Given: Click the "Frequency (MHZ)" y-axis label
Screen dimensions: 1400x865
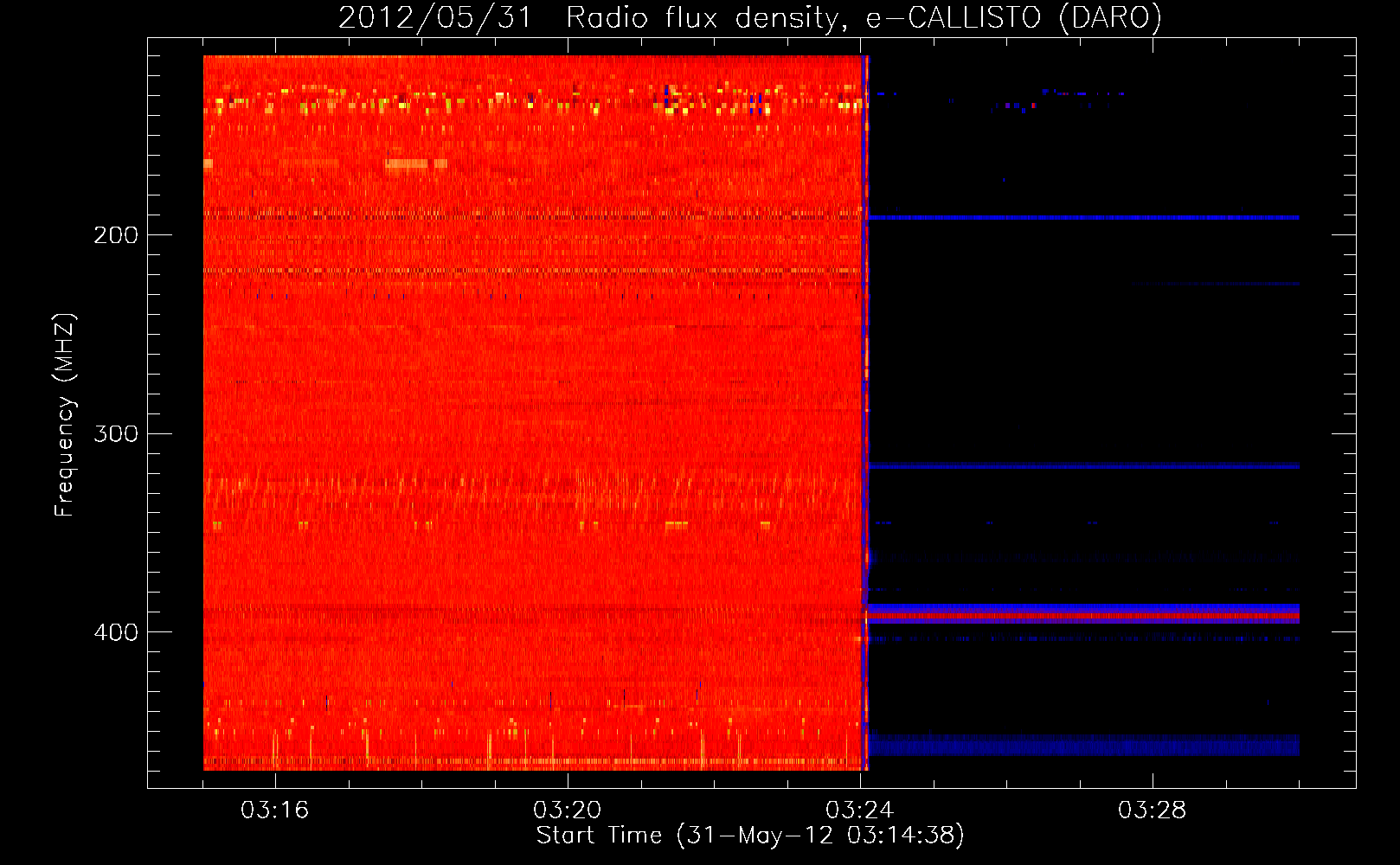Looking at the screenshot, I should (65, 415).
